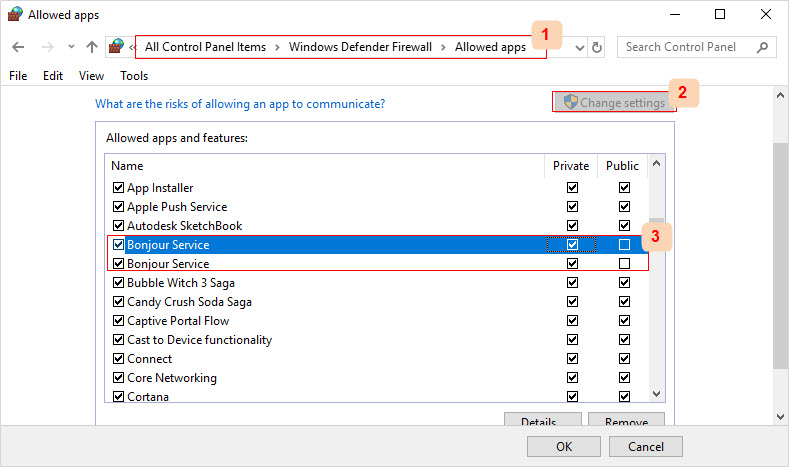Select the Captive Portal Flow row
This screenshot has height=467, width=789.
click(x=377, y=321)
